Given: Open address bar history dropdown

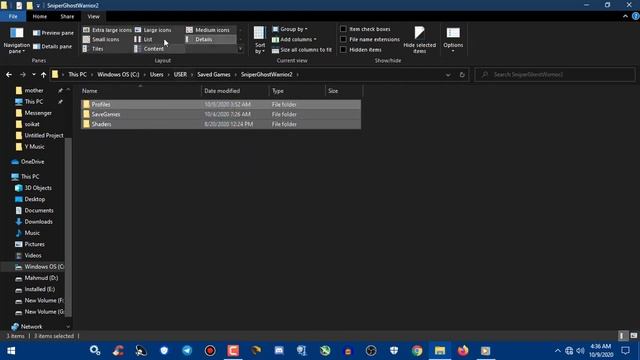Looking at the screenshot, I should [x=448, y=75].
